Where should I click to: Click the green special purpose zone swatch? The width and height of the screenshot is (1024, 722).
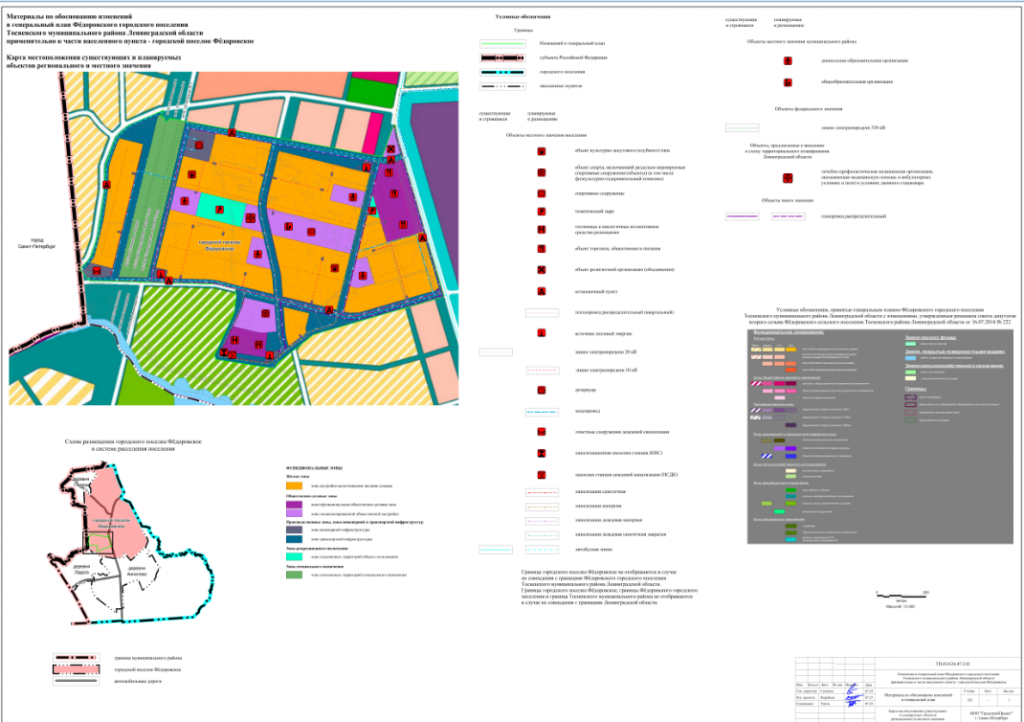pyautogui.click(x=293, y=575)
